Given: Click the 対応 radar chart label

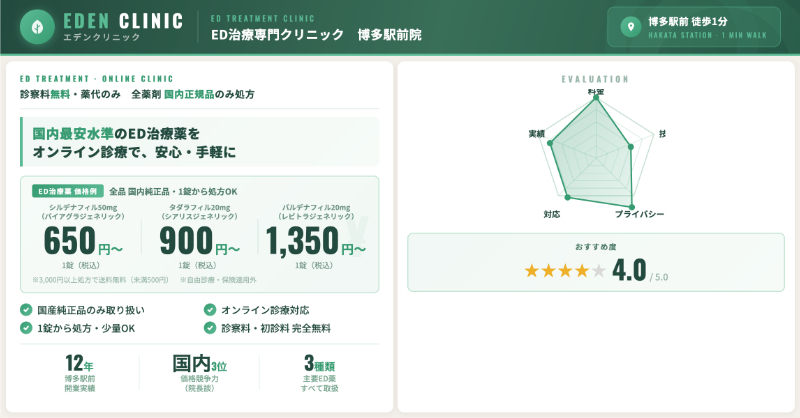Looking at the screenshot, I should (x=551, y=215).
